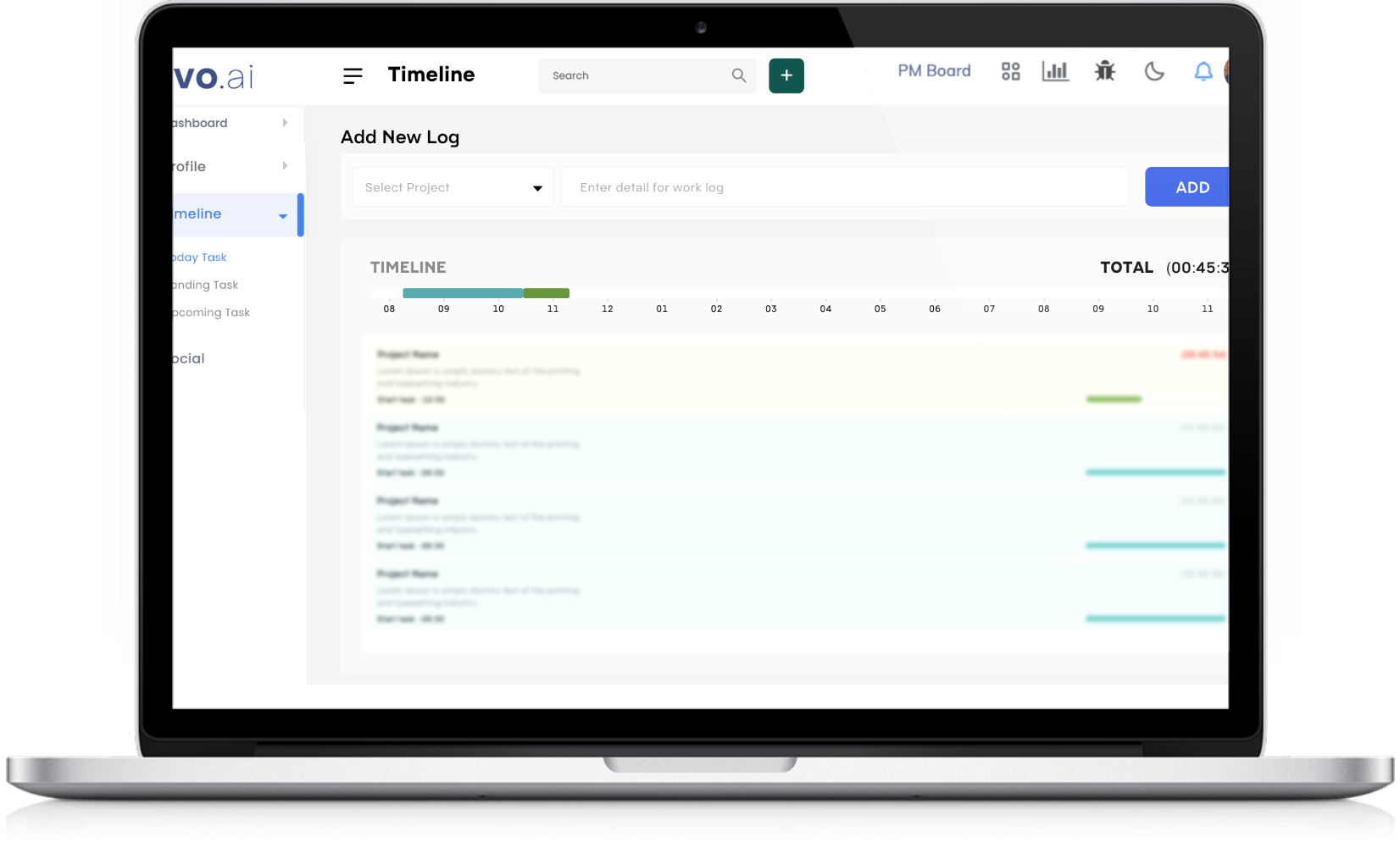Open the bar chart reports icon
The width and height of the screenshot is (1400, 843).
[1055, 72]
